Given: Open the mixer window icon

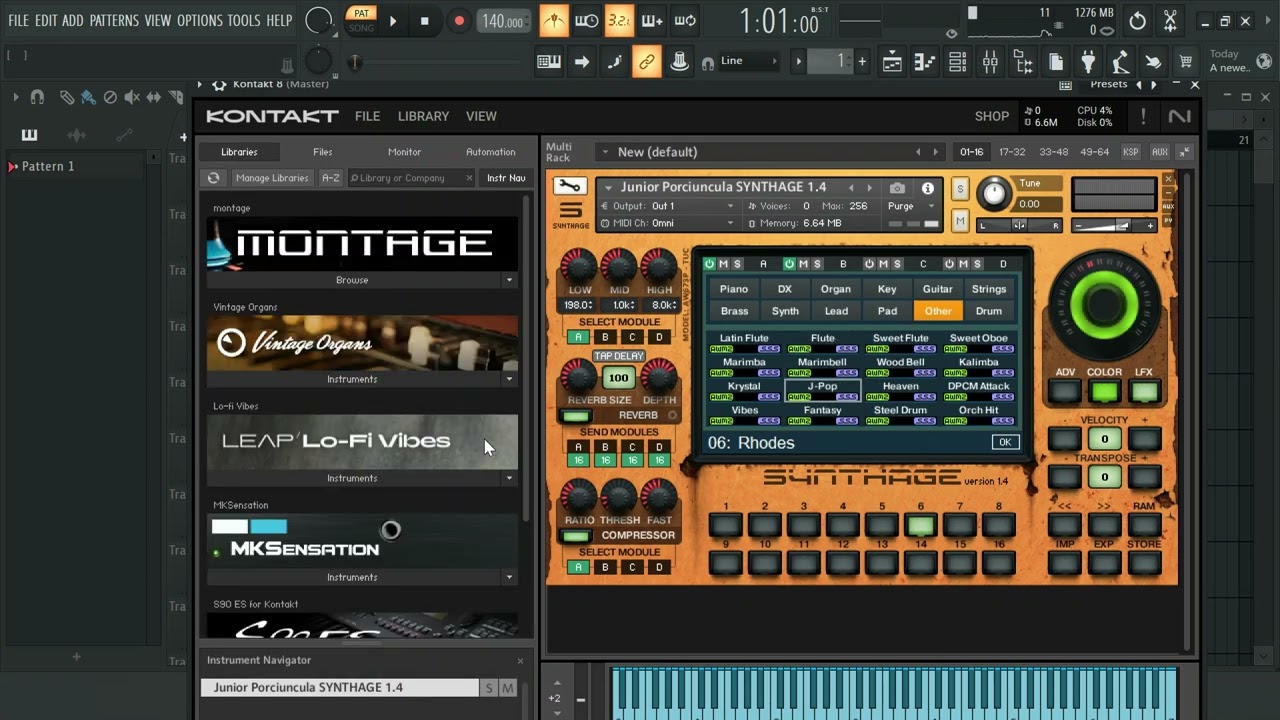Looking at the screenshot, I should point(990,62).
